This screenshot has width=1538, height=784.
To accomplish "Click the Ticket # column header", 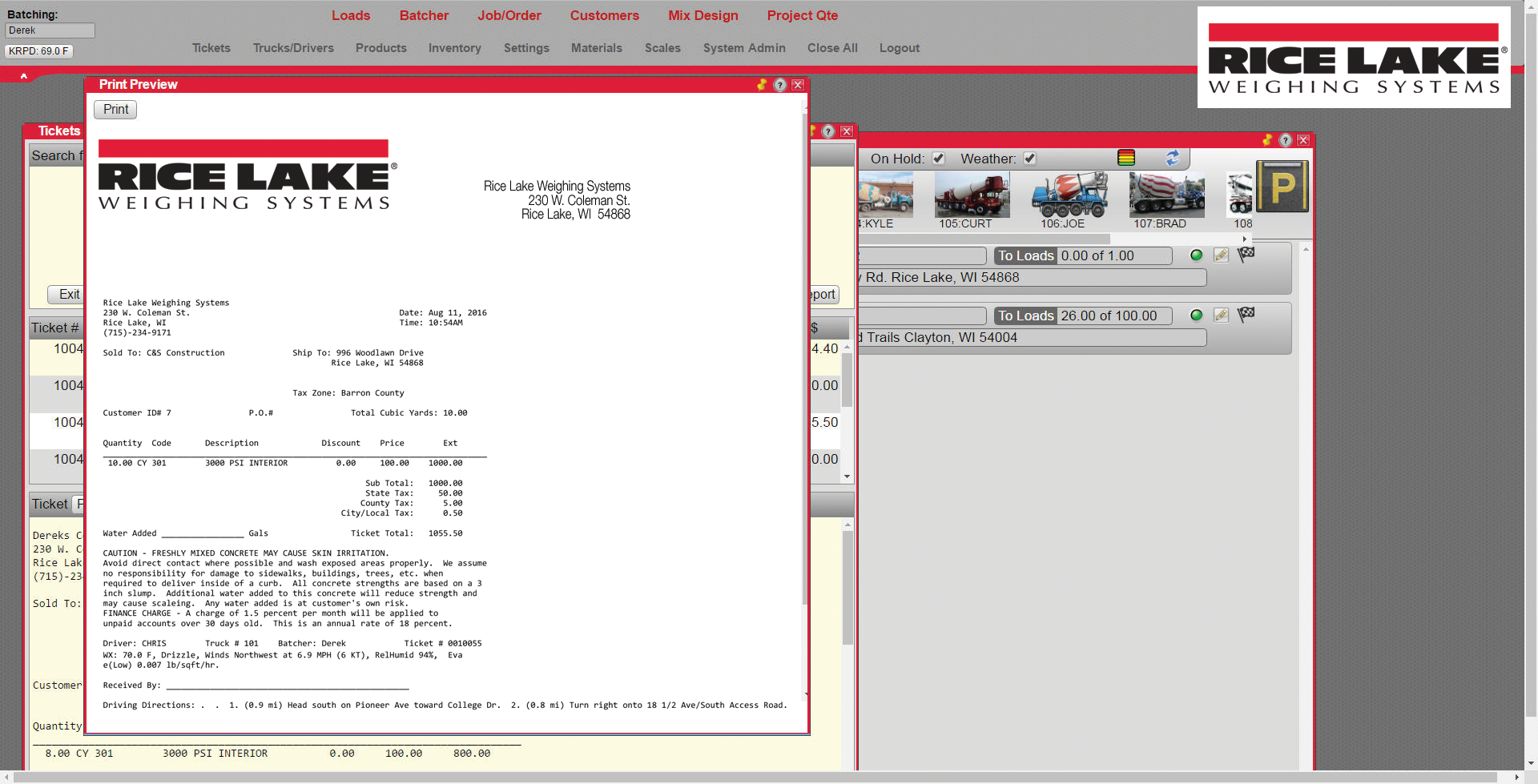I will coord(55,328).
